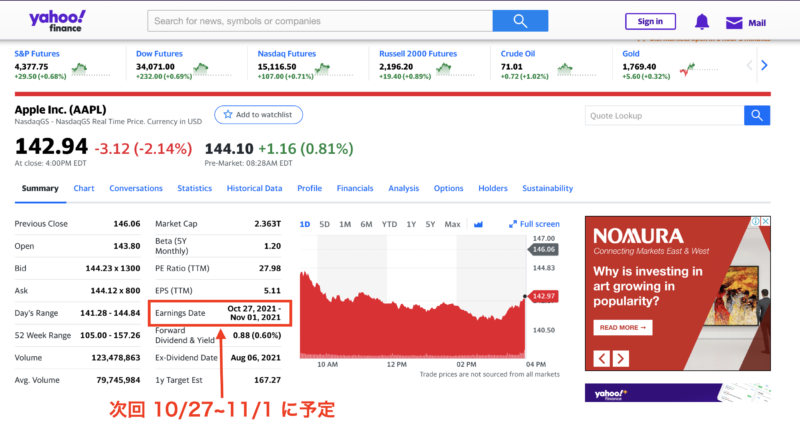
Task: Click the star icon on Add to watchlist
Action: coord(228,114)
